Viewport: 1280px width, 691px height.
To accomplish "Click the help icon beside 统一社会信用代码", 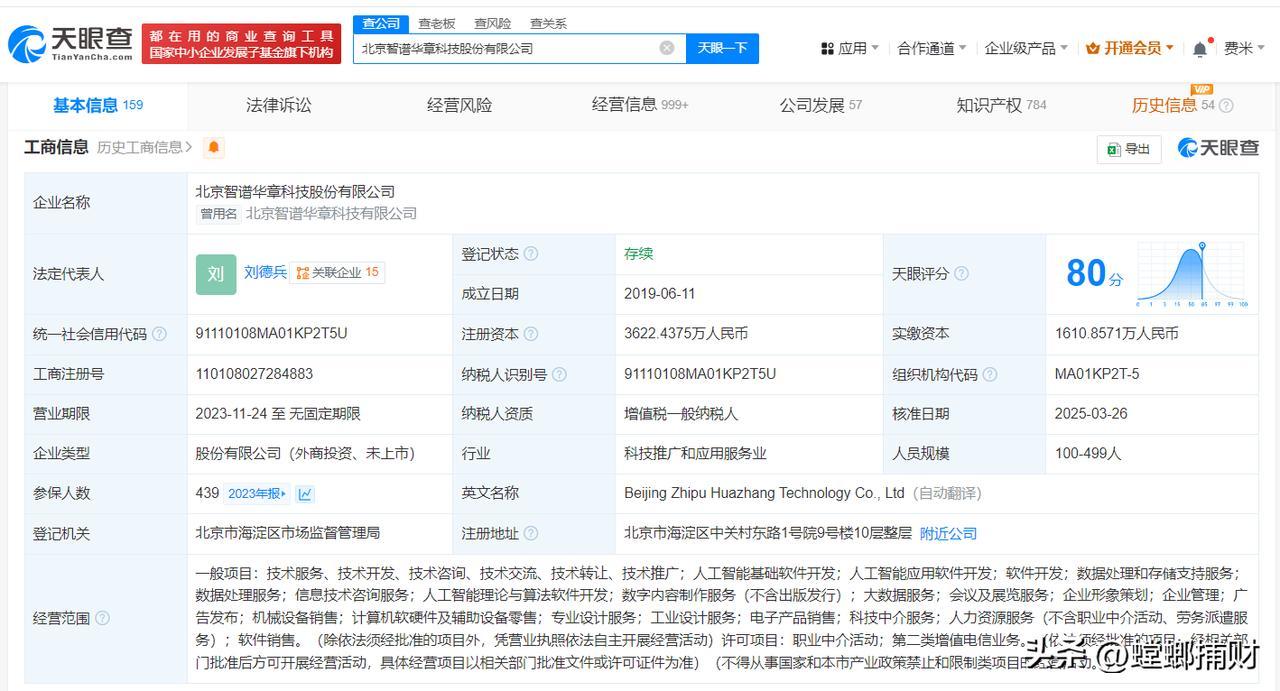I will [x=159, y=334].
